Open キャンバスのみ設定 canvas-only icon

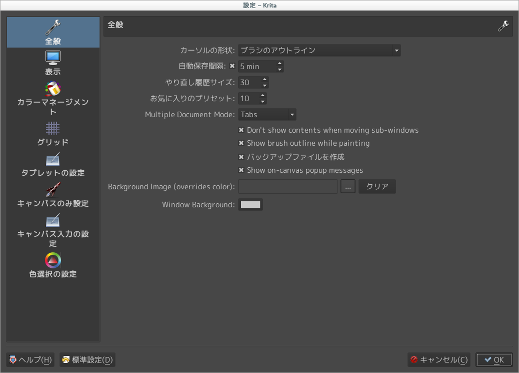click(53, 190)
